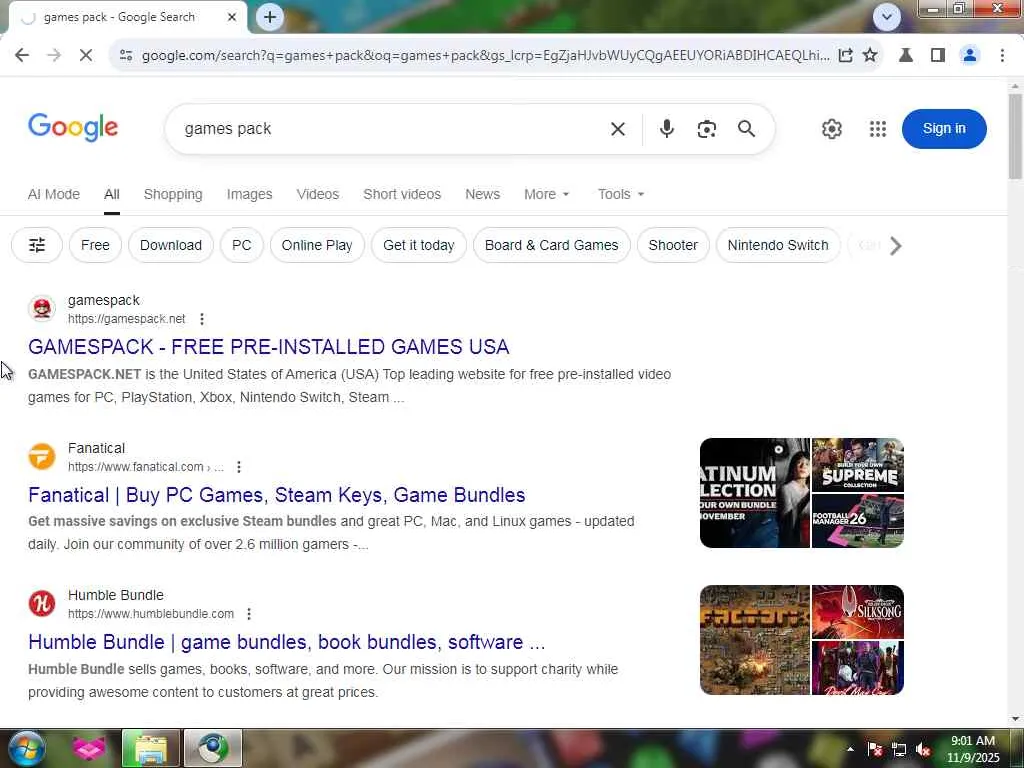Switch to AI Mode tab
Image resolution: width=1024 pixels, height=768 pixels.
click(54, 195)
